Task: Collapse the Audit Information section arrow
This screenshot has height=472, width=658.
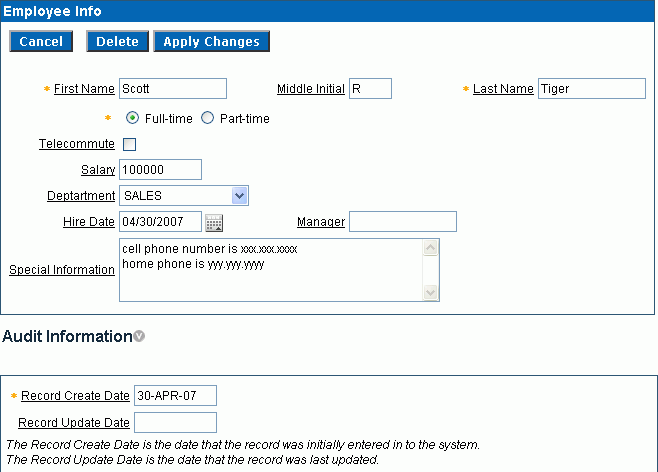Action: 139,337
